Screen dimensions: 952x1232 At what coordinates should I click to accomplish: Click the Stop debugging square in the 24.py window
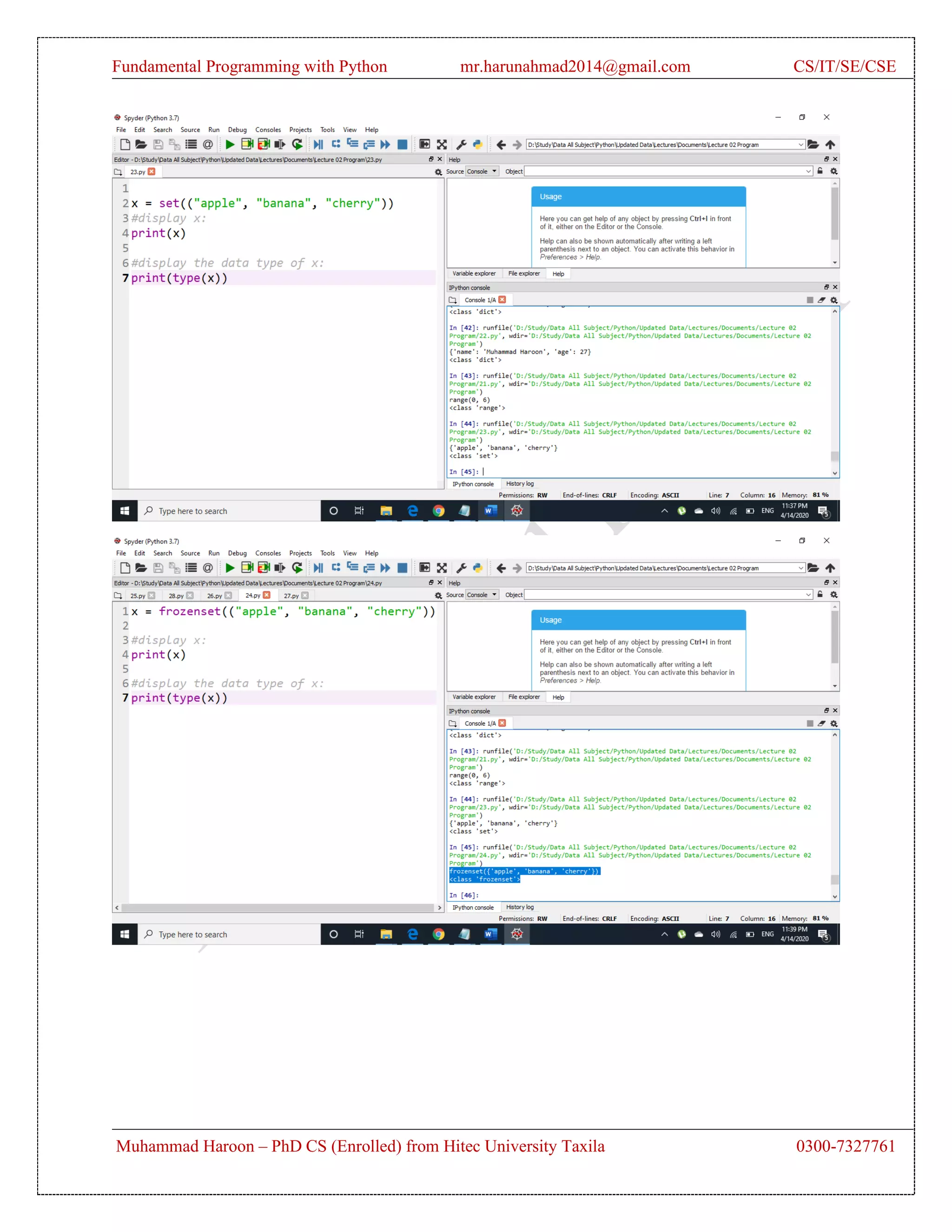click(x=402, y=568)
